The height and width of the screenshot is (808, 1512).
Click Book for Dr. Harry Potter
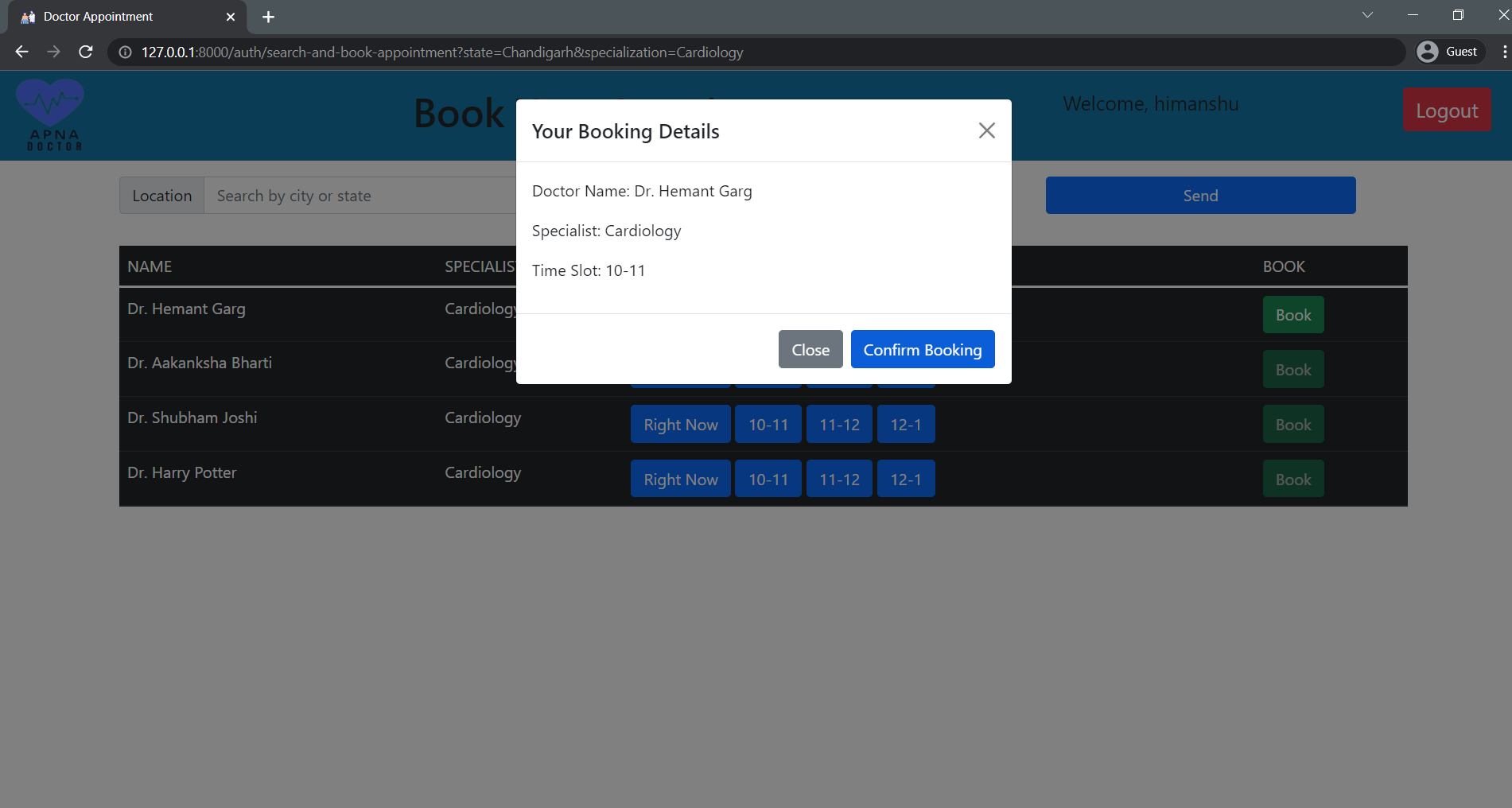click(1293, 480)
